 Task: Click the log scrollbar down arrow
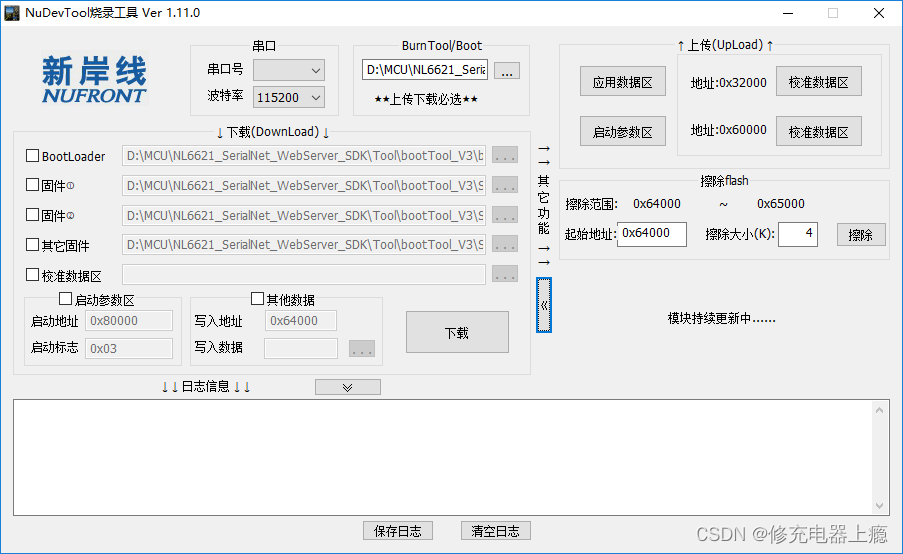(879, 506)
